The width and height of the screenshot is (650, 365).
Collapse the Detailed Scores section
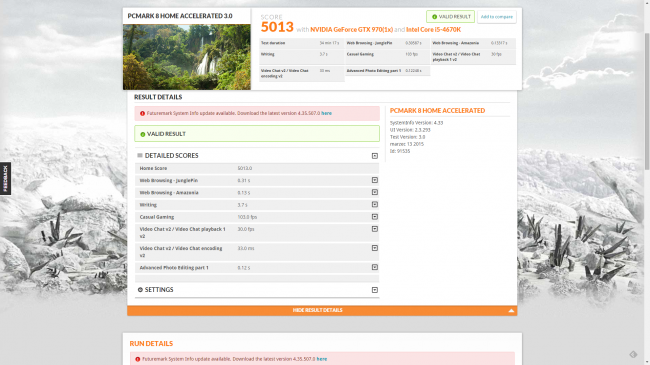point(375,156)
